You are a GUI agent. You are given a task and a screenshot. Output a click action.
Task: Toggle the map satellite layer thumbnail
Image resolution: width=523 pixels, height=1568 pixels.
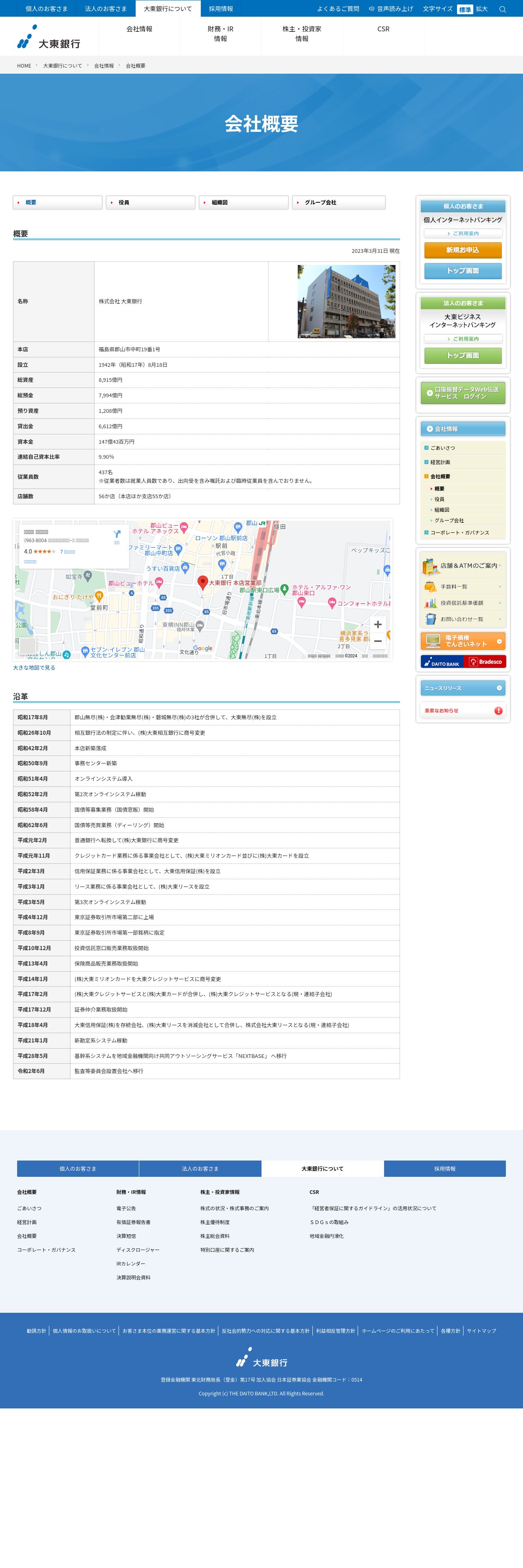27,646
